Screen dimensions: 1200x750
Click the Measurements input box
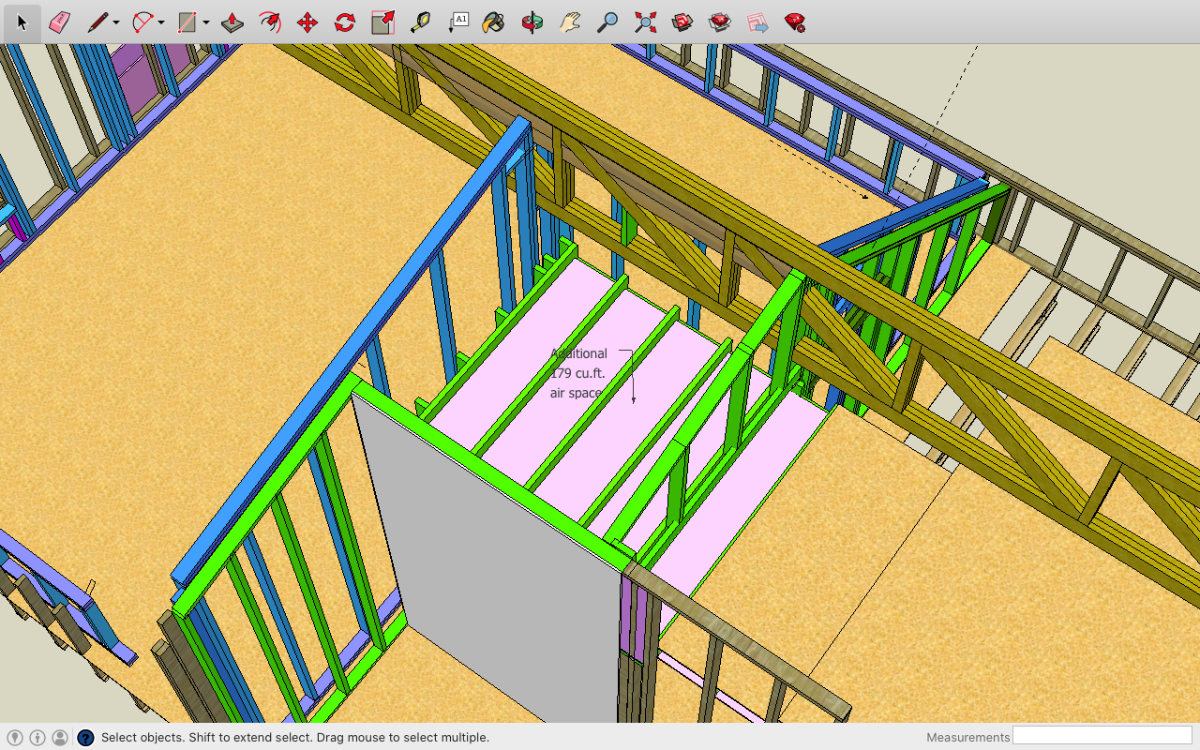[x=1102, y=737]
